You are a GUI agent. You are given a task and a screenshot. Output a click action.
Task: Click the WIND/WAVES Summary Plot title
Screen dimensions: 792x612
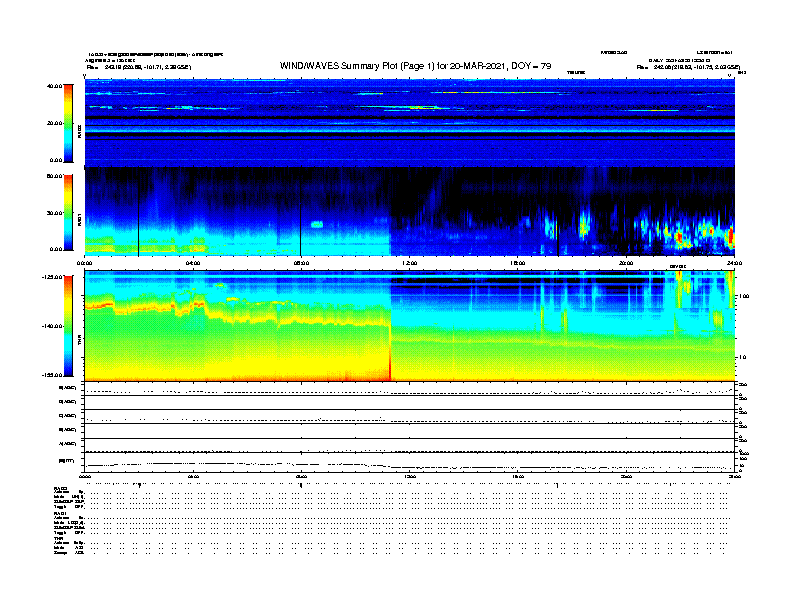415,66
